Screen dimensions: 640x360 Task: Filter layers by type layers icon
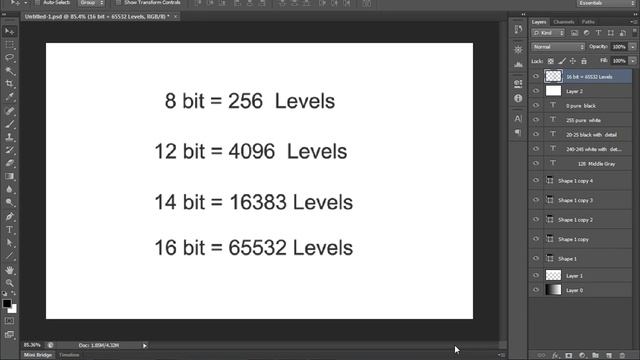click(x=598, y=33)
